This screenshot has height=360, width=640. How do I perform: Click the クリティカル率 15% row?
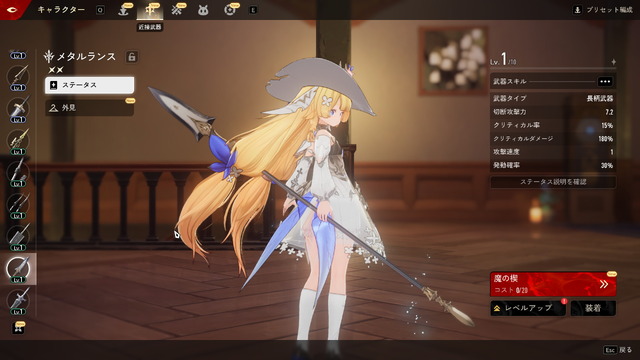[553, 125]
